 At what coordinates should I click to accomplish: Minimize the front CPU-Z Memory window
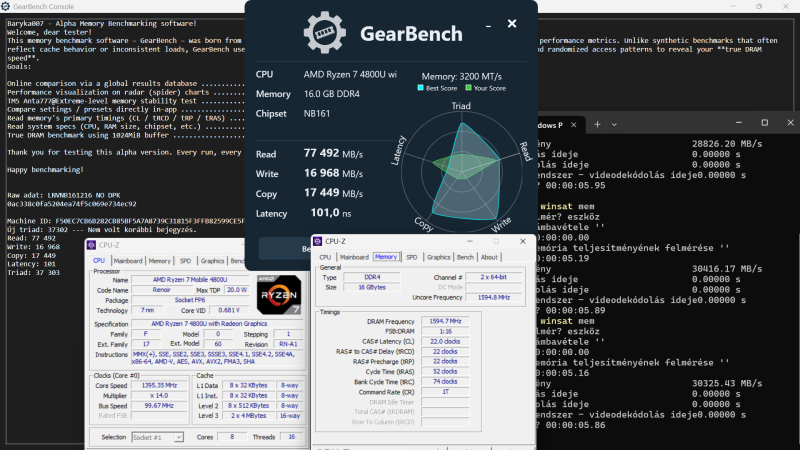tap(470, 241)
